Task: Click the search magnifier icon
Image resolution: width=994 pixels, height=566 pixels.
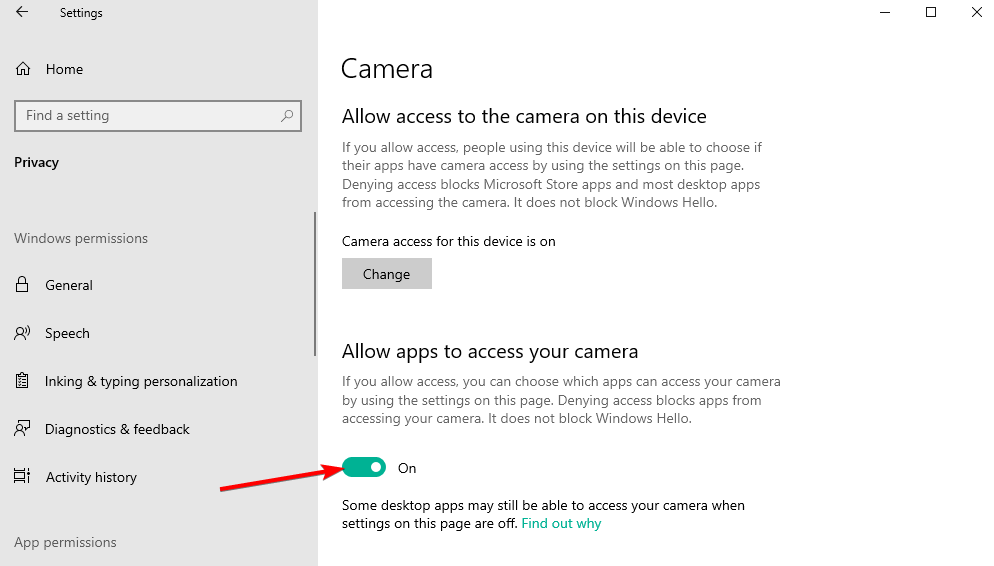Action: 287,115
